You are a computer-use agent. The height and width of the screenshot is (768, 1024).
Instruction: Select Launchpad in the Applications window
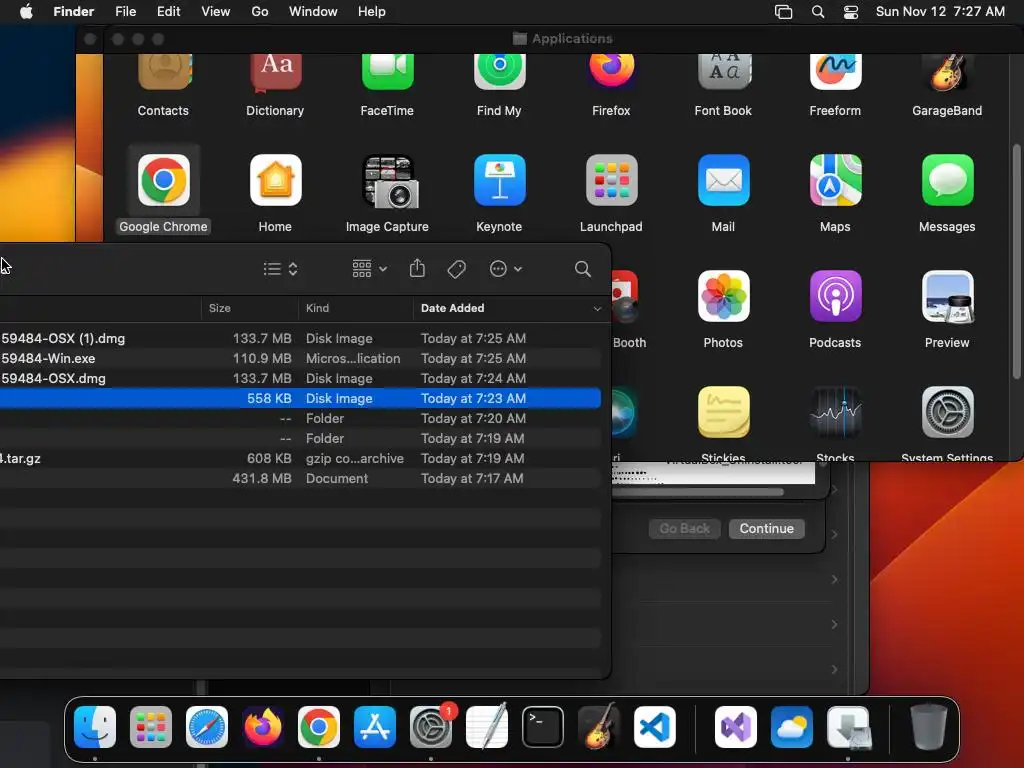pos(611,180)
